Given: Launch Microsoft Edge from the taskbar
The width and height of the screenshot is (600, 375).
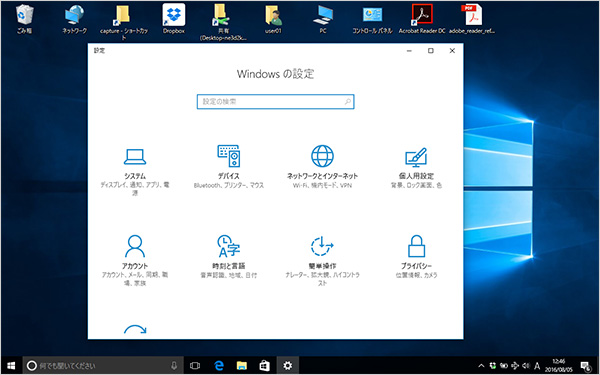Looking at the screenshot, I should coord(218,366).
